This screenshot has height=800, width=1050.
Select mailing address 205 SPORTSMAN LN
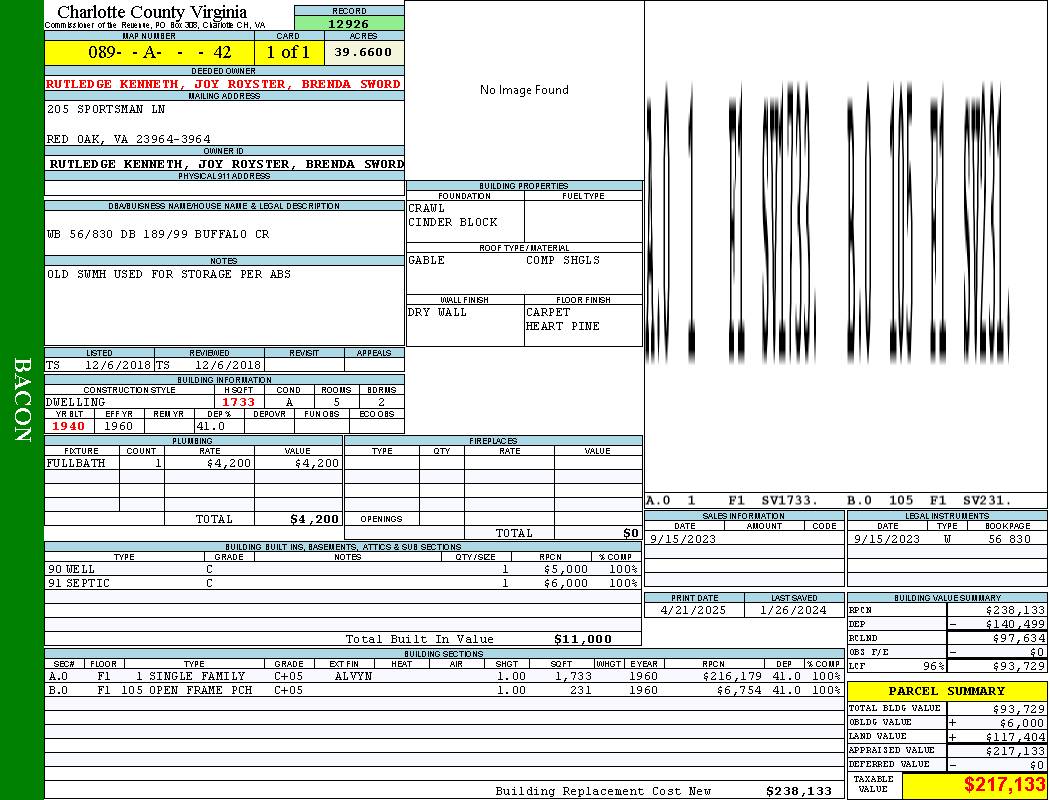coord(106,109)
